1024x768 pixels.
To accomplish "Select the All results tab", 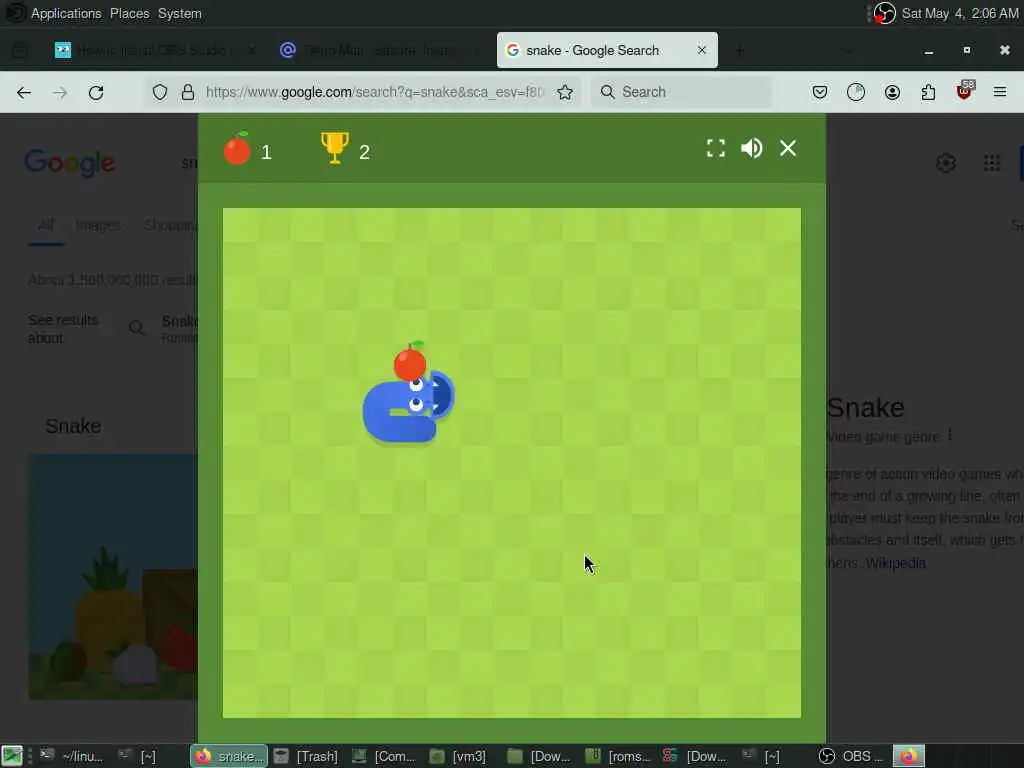I will [x=46, y=225].
